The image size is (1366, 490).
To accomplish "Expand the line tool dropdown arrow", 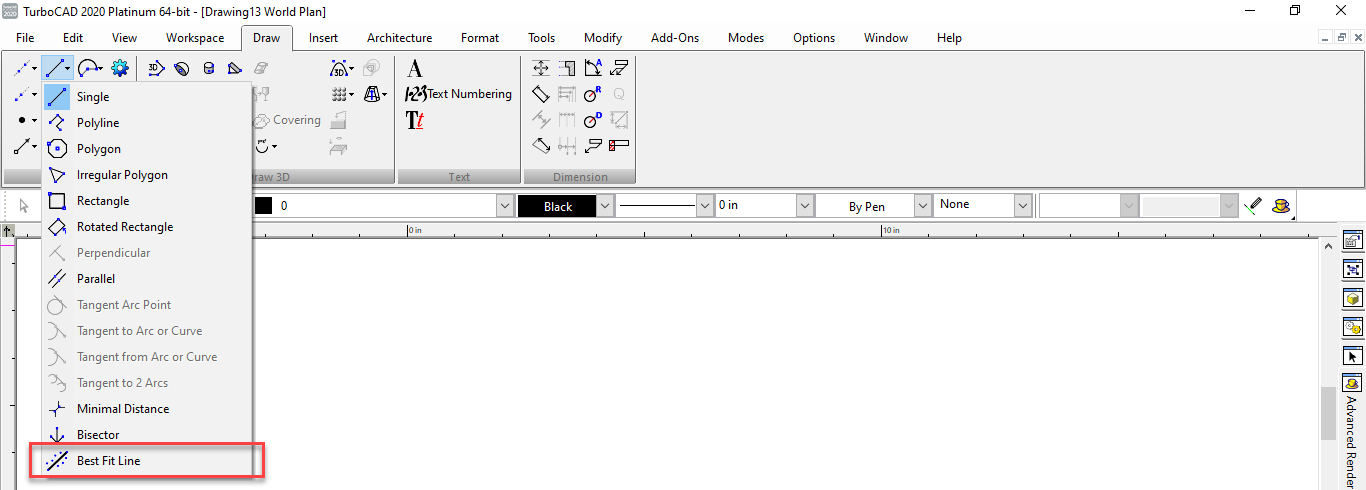I will pos(68,69).
